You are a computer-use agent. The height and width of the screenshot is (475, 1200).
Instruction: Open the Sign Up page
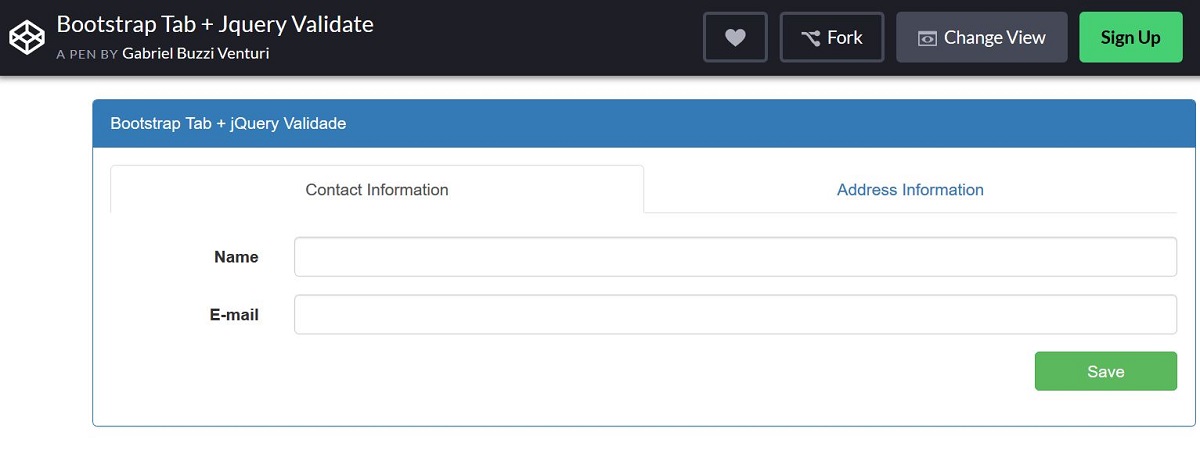click(x=1130, y=37)
